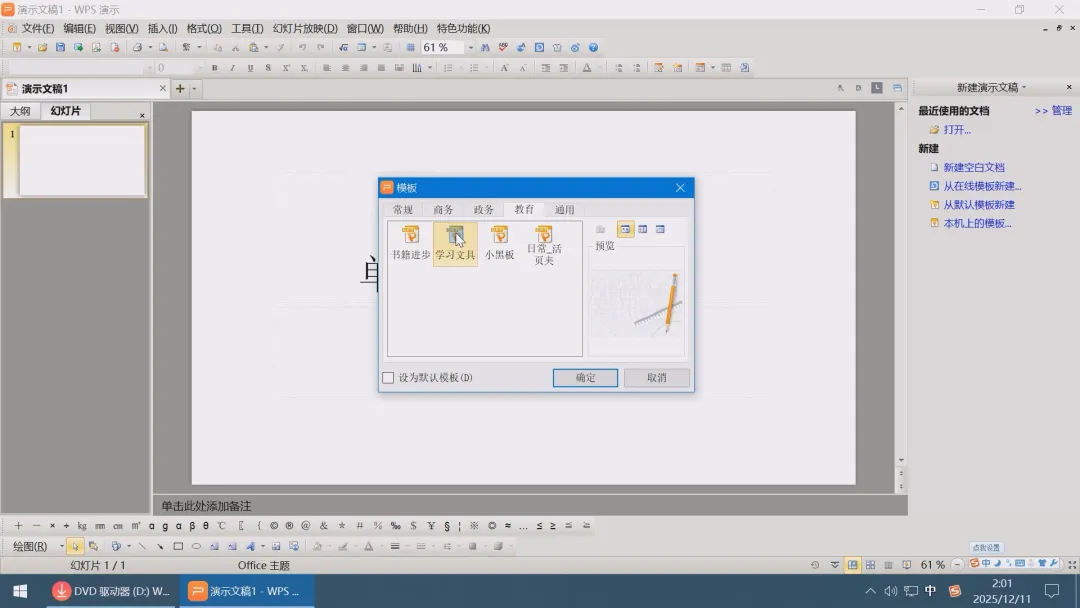Image resolution: width=1080 pixels, height=608 pixels.
Task: Open the 文件(F) menu
Action: coord(37,28)
